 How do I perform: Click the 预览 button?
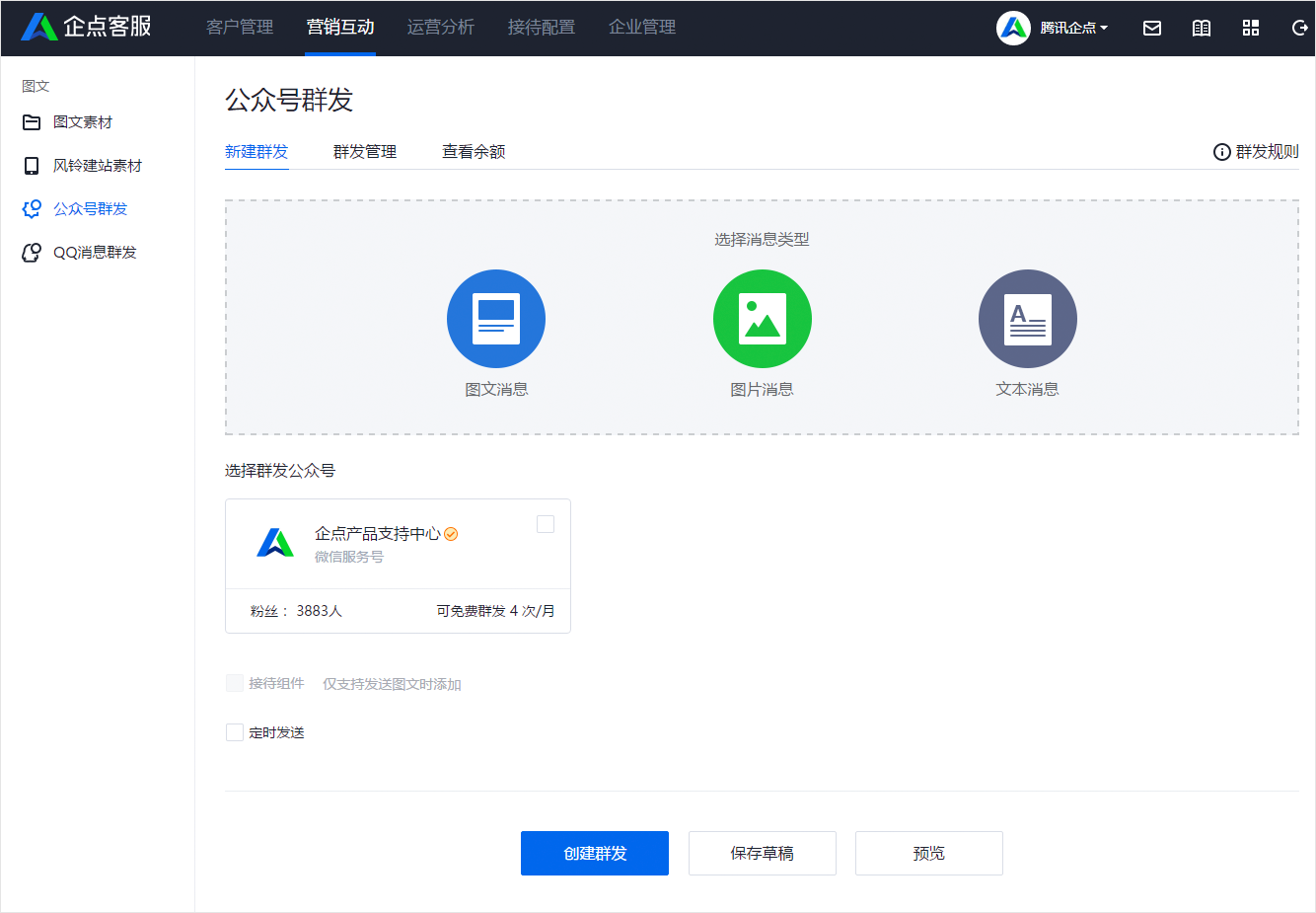point(929,853)
